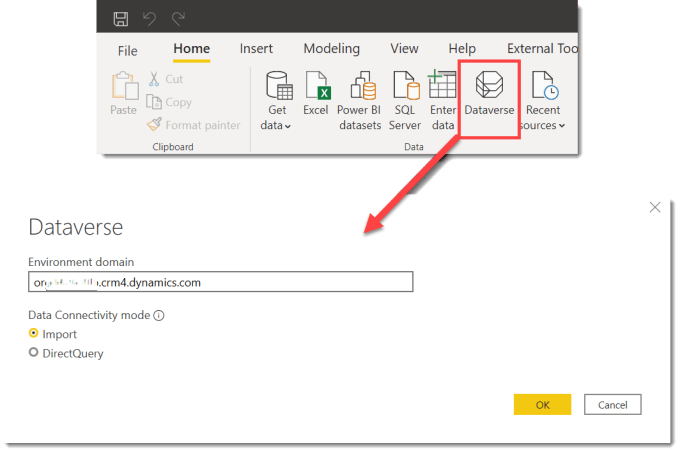Open the Get data dropdown

276,101
